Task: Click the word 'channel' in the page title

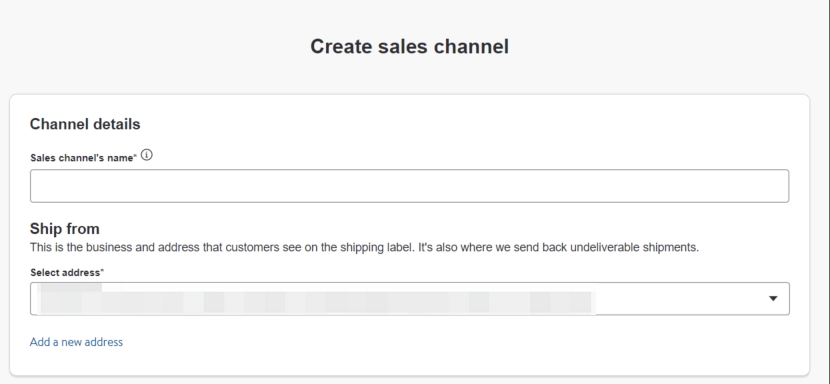Action: click(471, 47)
